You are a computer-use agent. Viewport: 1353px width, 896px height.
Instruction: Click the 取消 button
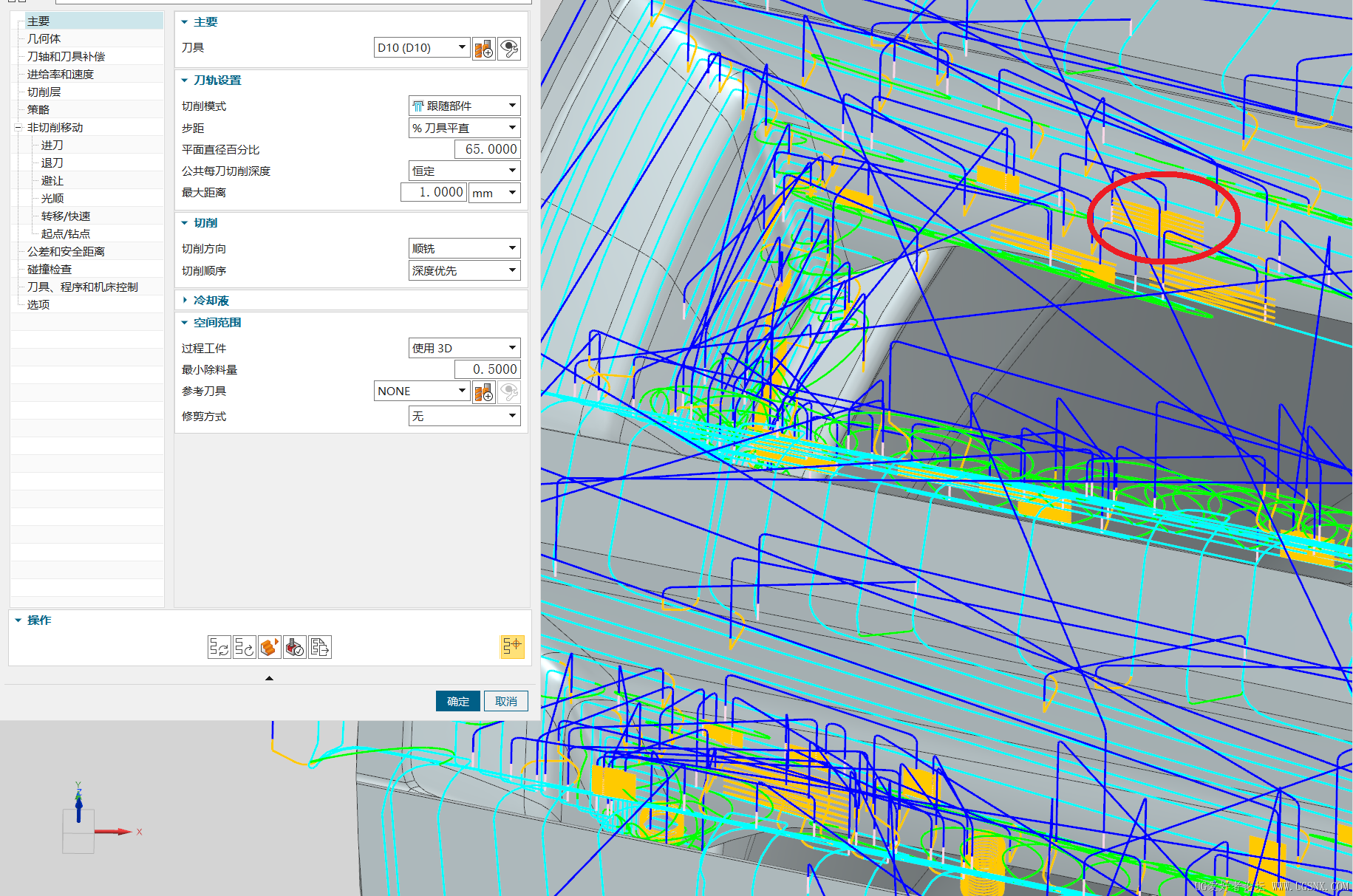click(x=506, y=701)
